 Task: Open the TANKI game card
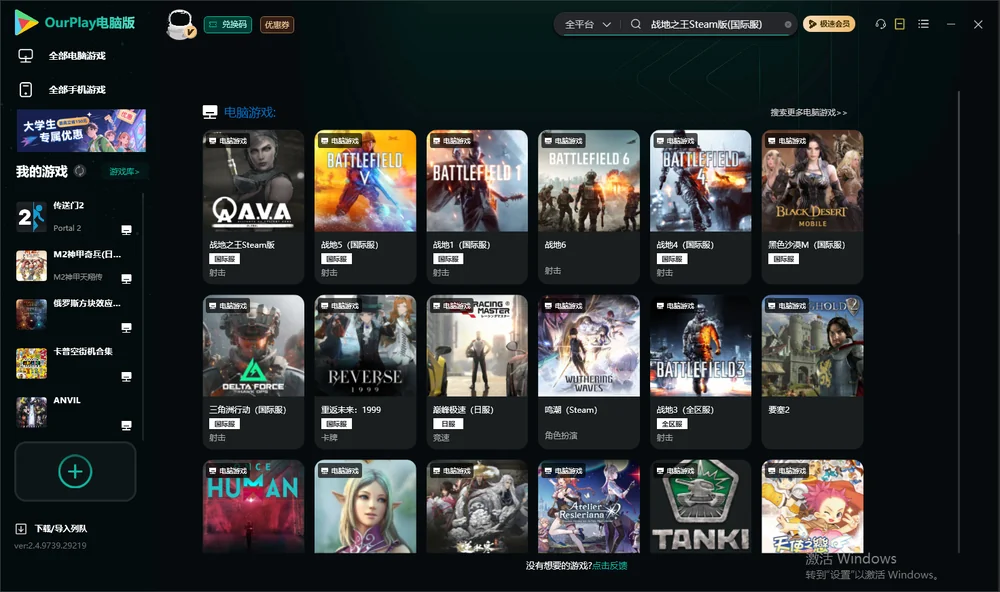[x=700, y=507]
